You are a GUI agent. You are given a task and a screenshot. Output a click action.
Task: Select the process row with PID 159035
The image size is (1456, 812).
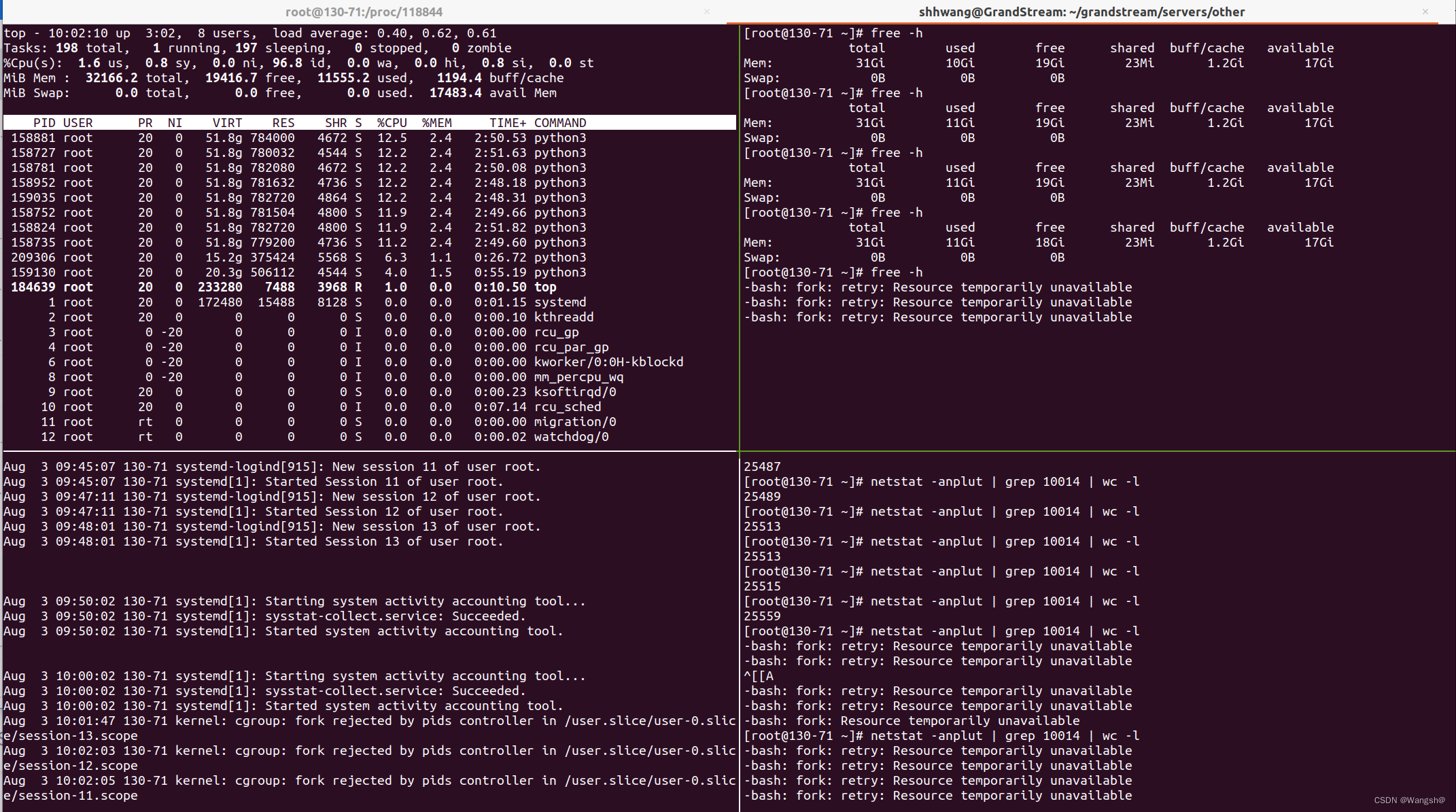369,198
